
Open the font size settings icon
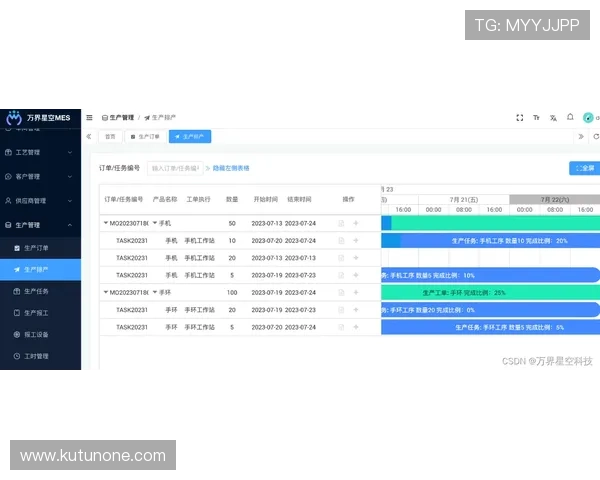(x=536, y=117)
